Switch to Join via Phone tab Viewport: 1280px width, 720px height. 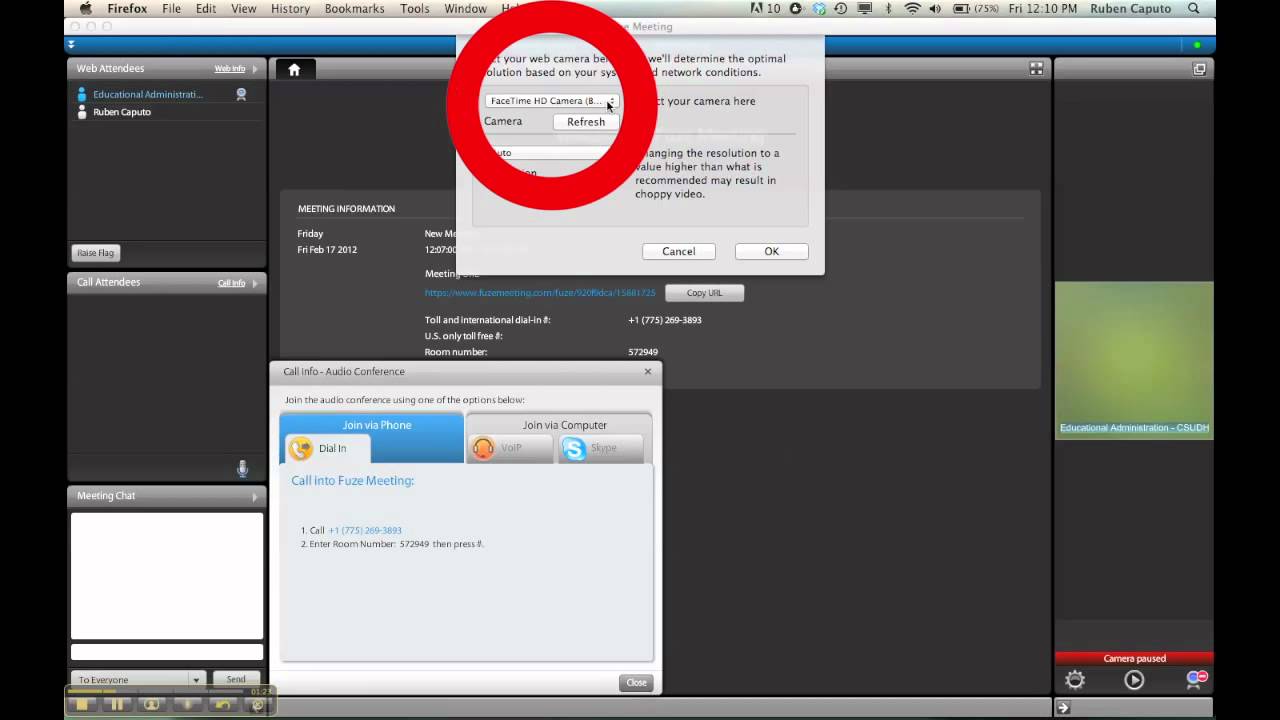(x=376, y=425)
